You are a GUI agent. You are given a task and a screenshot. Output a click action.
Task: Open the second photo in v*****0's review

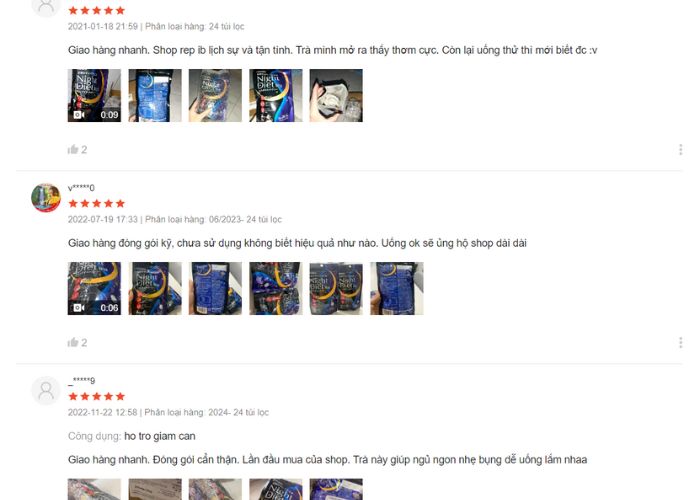(155, 288)
